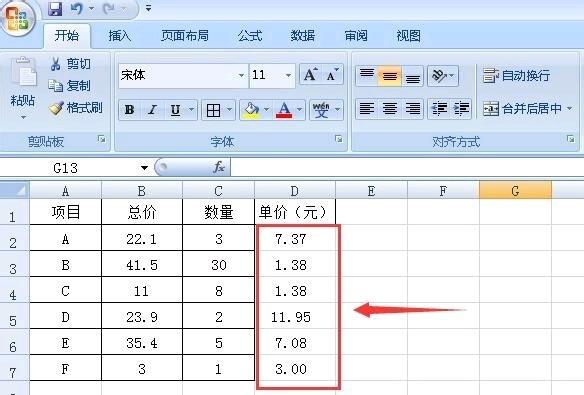584x395 pixels.
Task: Click the Decrease Font Size icon
Action: [332, 75]
